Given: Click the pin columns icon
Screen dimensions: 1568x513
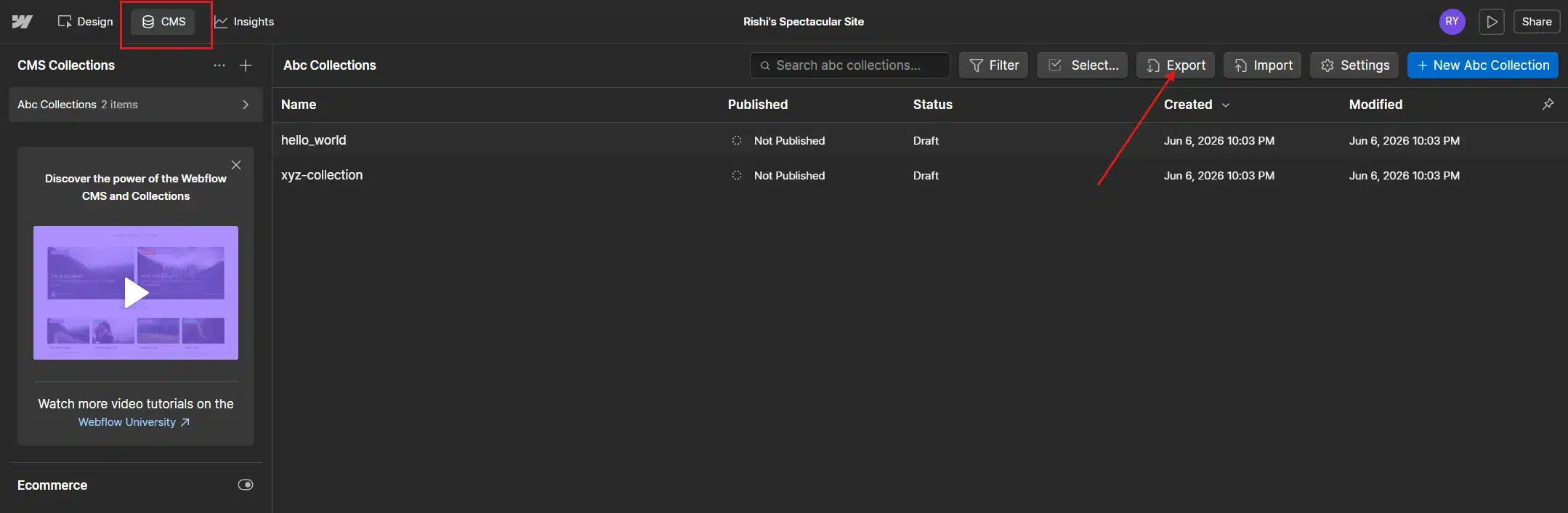Looking at the screenshot, I should tap(1548, 104).
